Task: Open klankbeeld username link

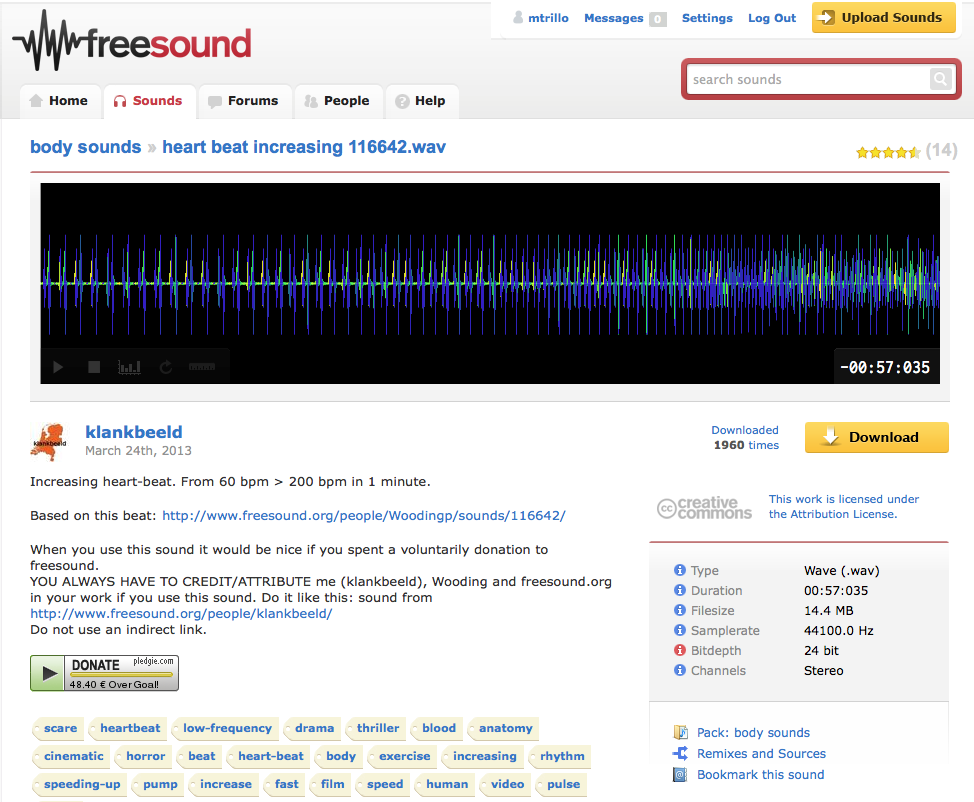Action: pos(134,432)
